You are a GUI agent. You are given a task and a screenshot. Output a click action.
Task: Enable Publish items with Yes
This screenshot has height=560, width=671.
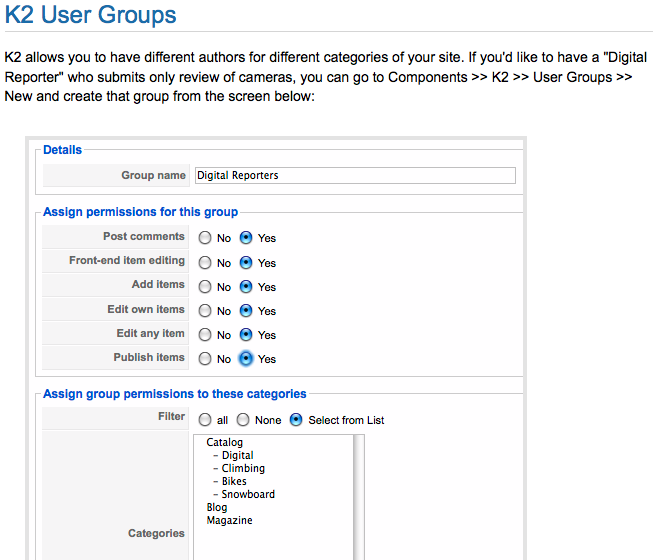(x=246, y=359)
